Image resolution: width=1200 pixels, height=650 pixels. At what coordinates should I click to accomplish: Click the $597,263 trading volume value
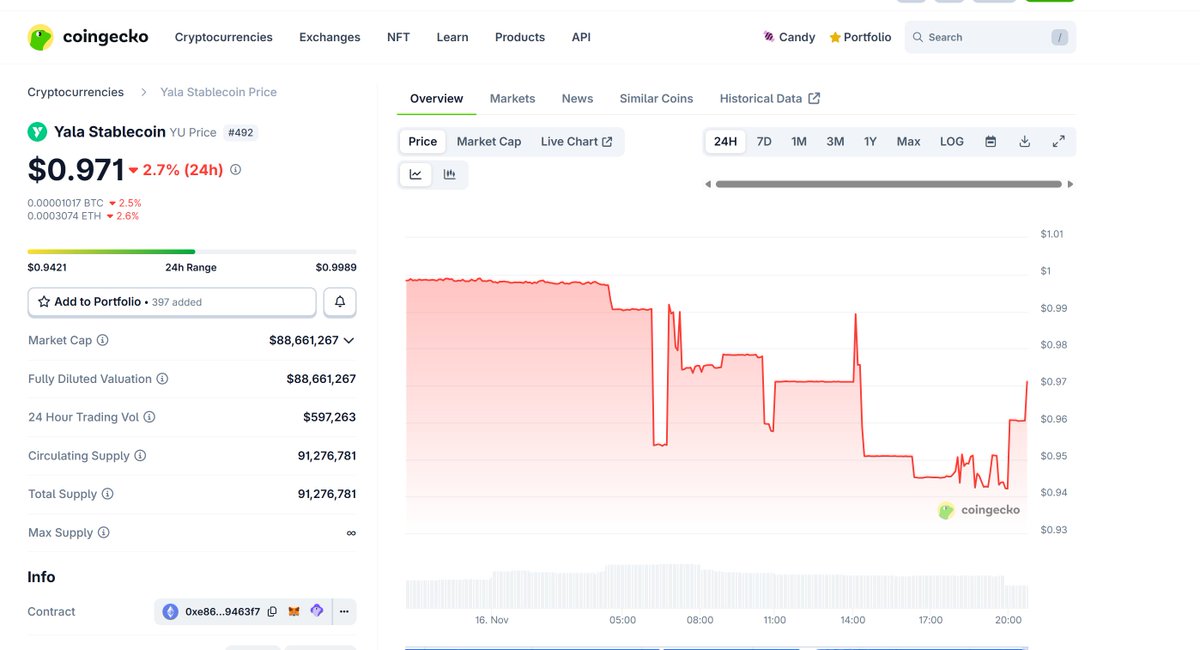(x=330, y=417)
